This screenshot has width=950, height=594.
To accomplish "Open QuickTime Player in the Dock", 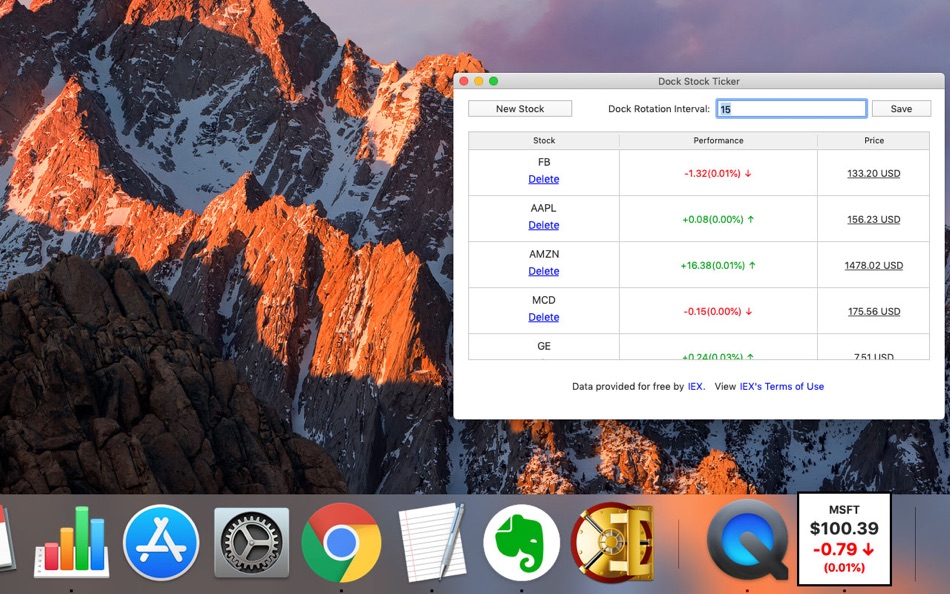I will [748, 541].
